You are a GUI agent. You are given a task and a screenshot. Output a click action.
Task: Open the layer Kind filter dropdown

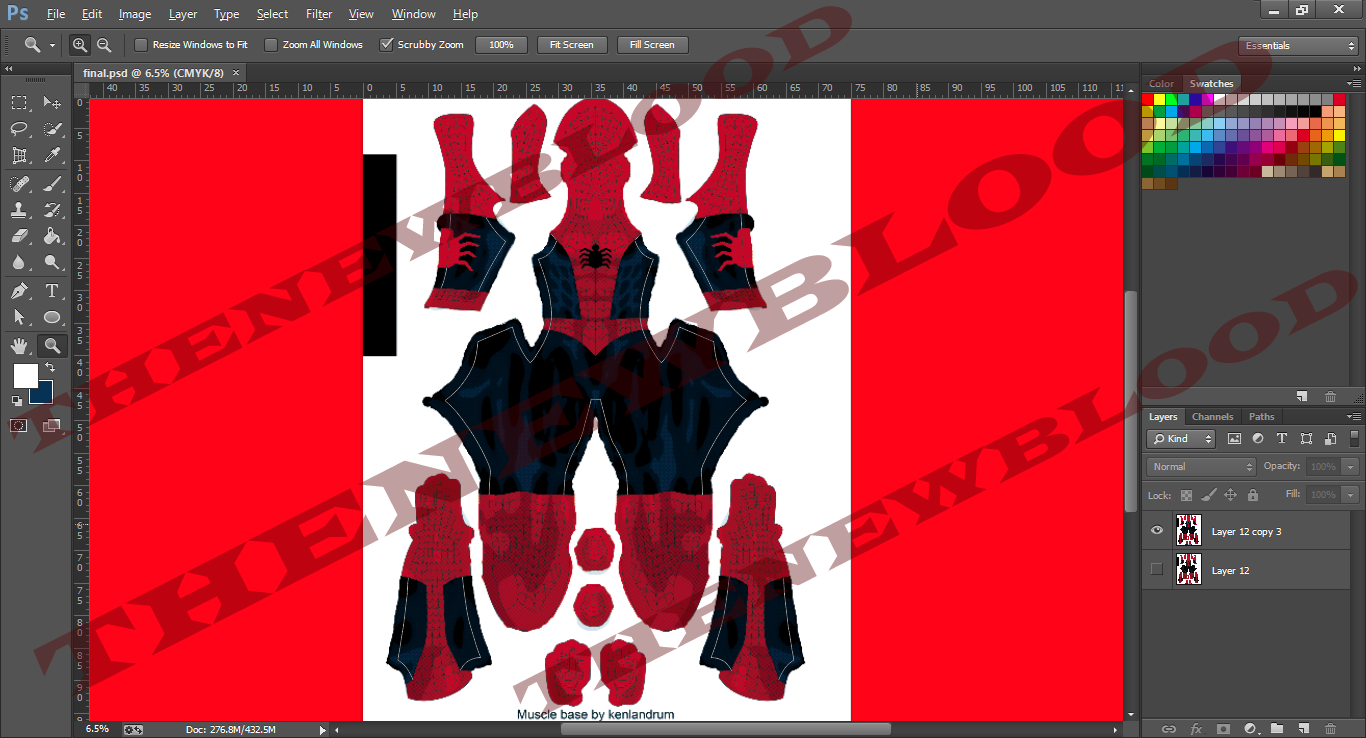(1181, 439)
